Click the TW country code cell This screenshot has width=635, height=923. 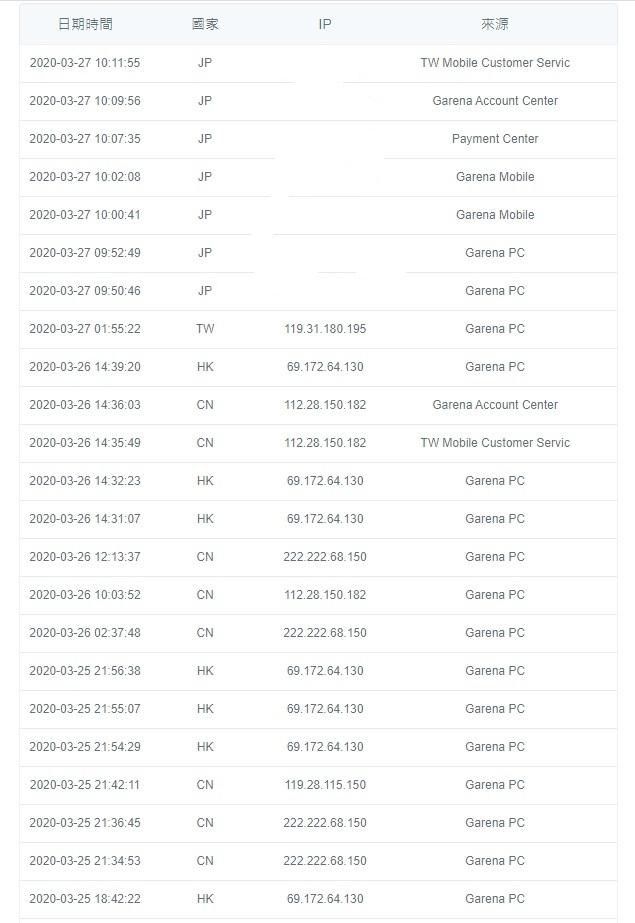205,329
